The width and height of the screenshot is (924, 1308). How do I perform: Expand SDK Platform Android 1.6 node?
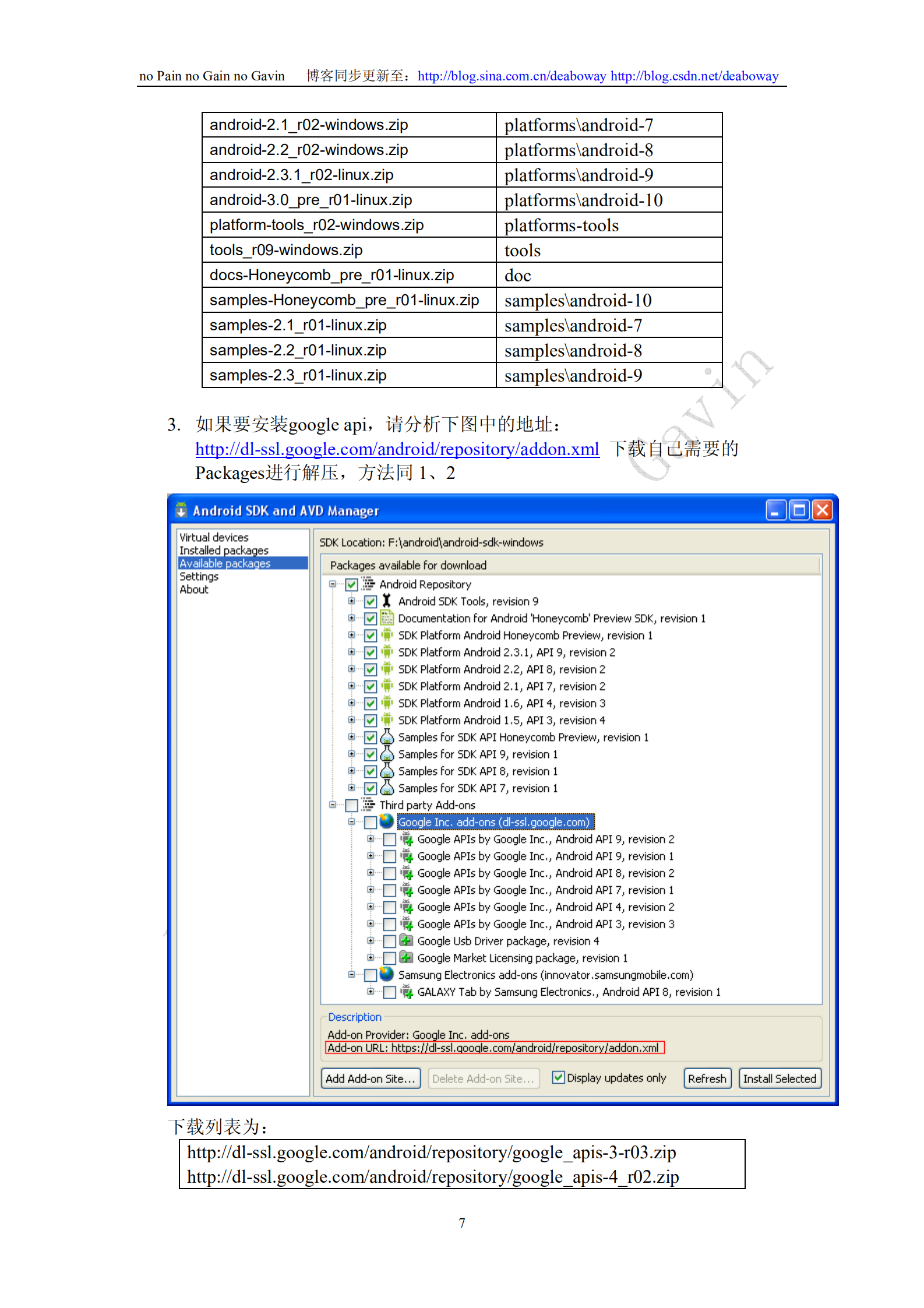coord(351,702)
